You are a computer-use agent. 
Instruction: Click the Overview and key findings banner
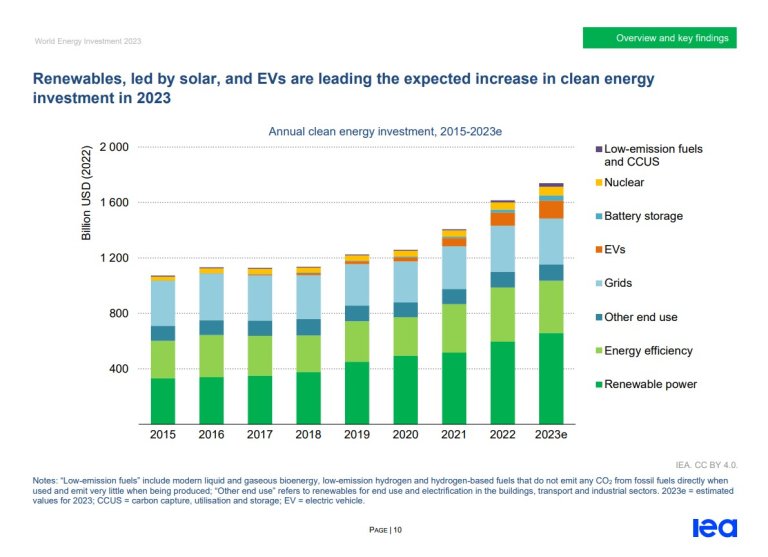tap(659, 38)
